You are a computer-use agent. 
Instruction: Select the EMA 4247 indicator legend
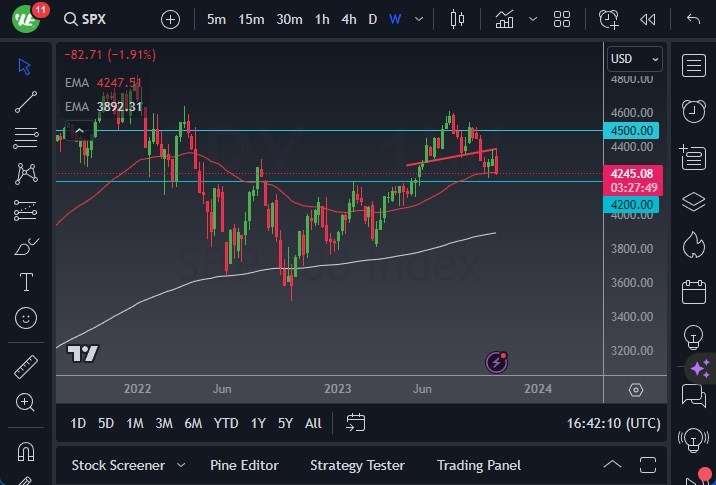click(103, 83)
